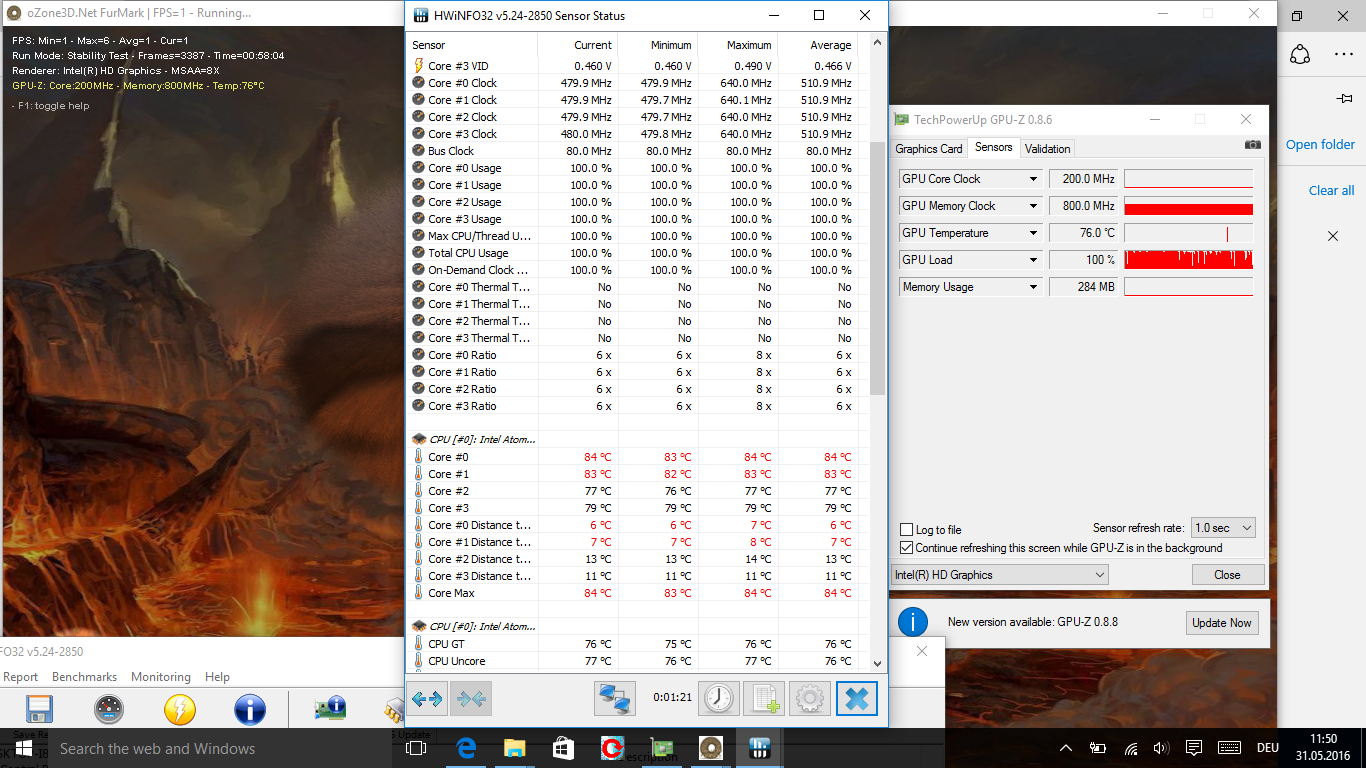Open the GPU Temperature sensor dropdown

point(1034,233)
